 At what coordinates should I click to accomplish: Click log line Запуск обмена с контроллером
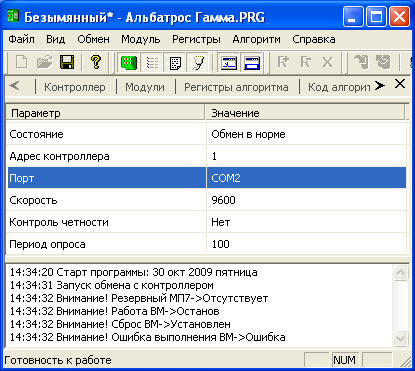[112, 285]
